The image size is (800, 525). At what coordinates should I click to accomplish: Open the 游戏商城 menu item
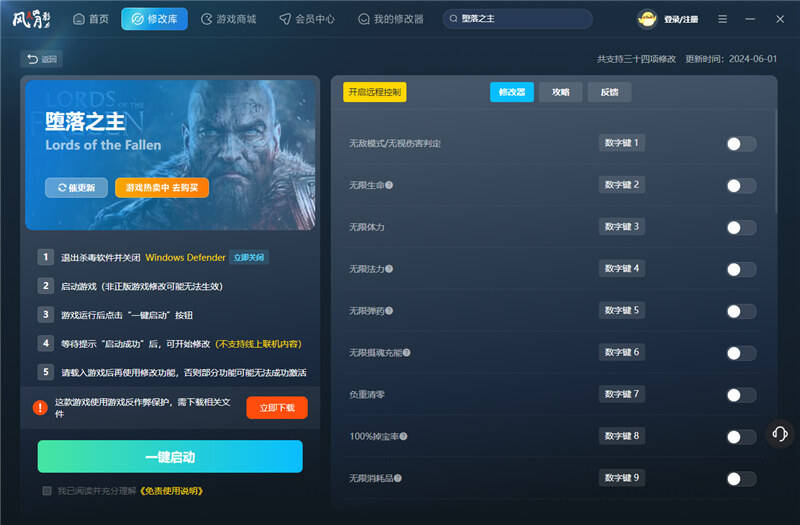[228, 19]
